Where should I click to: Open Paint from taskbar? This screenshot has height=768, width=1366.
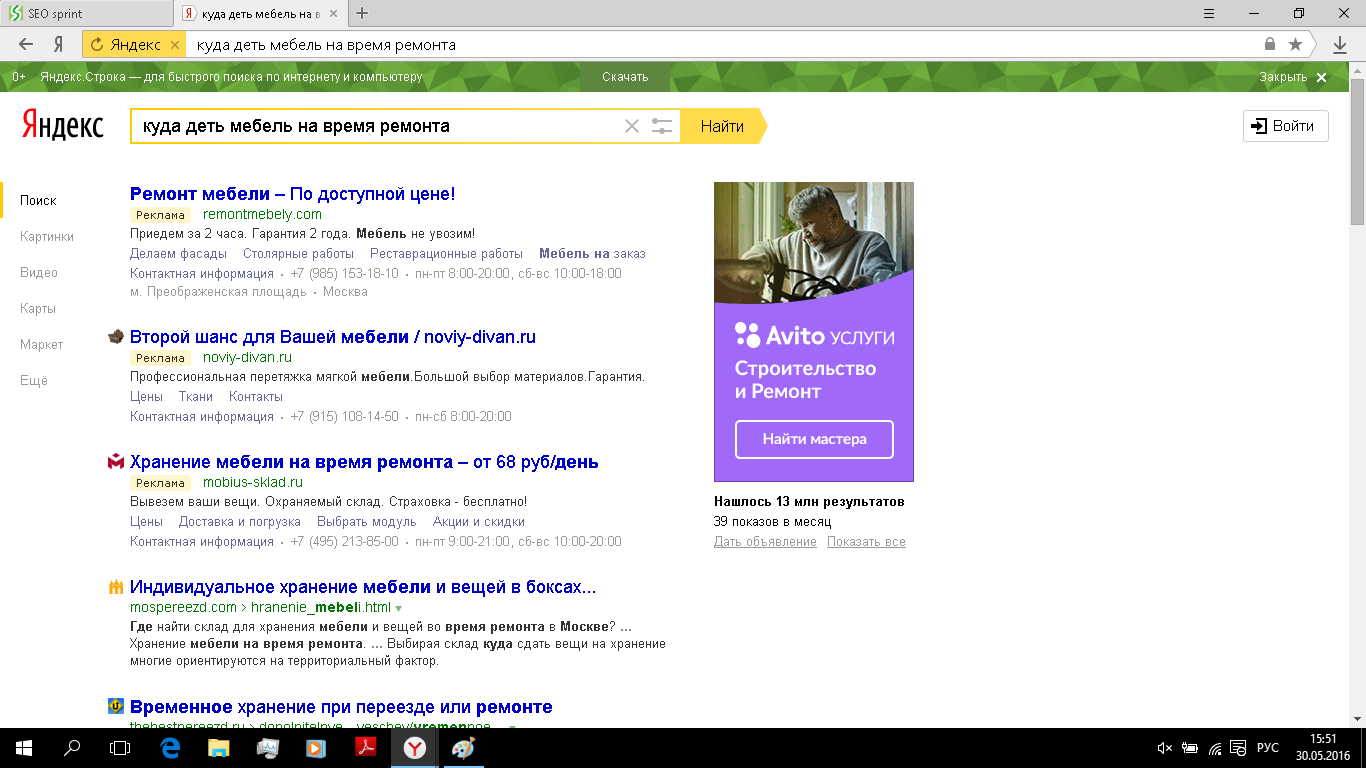pos(464,747)
